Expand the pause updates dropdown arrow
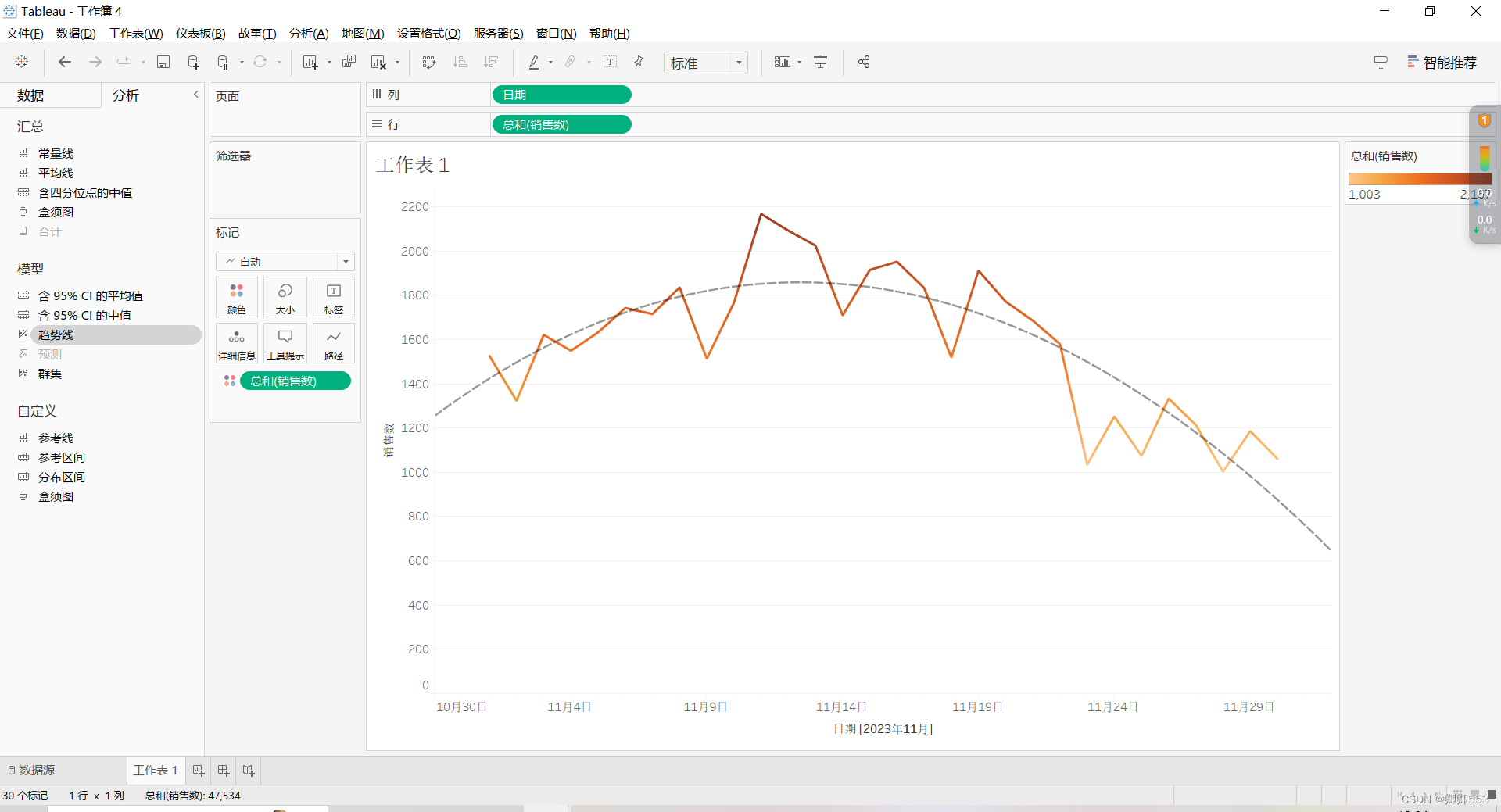Image resolution: width=1501 pixels, height=812 pixels. coord(242,63)
